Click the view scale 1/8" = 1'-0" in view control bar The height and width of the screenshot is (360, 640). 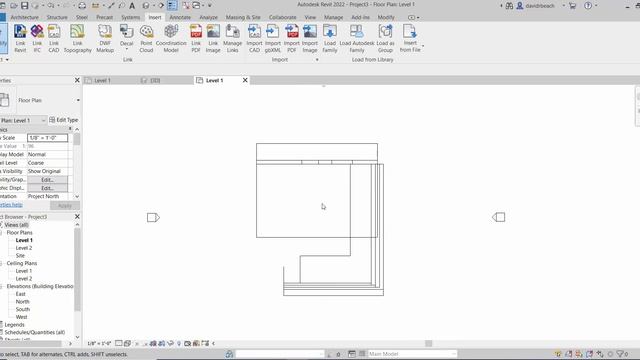99,344
